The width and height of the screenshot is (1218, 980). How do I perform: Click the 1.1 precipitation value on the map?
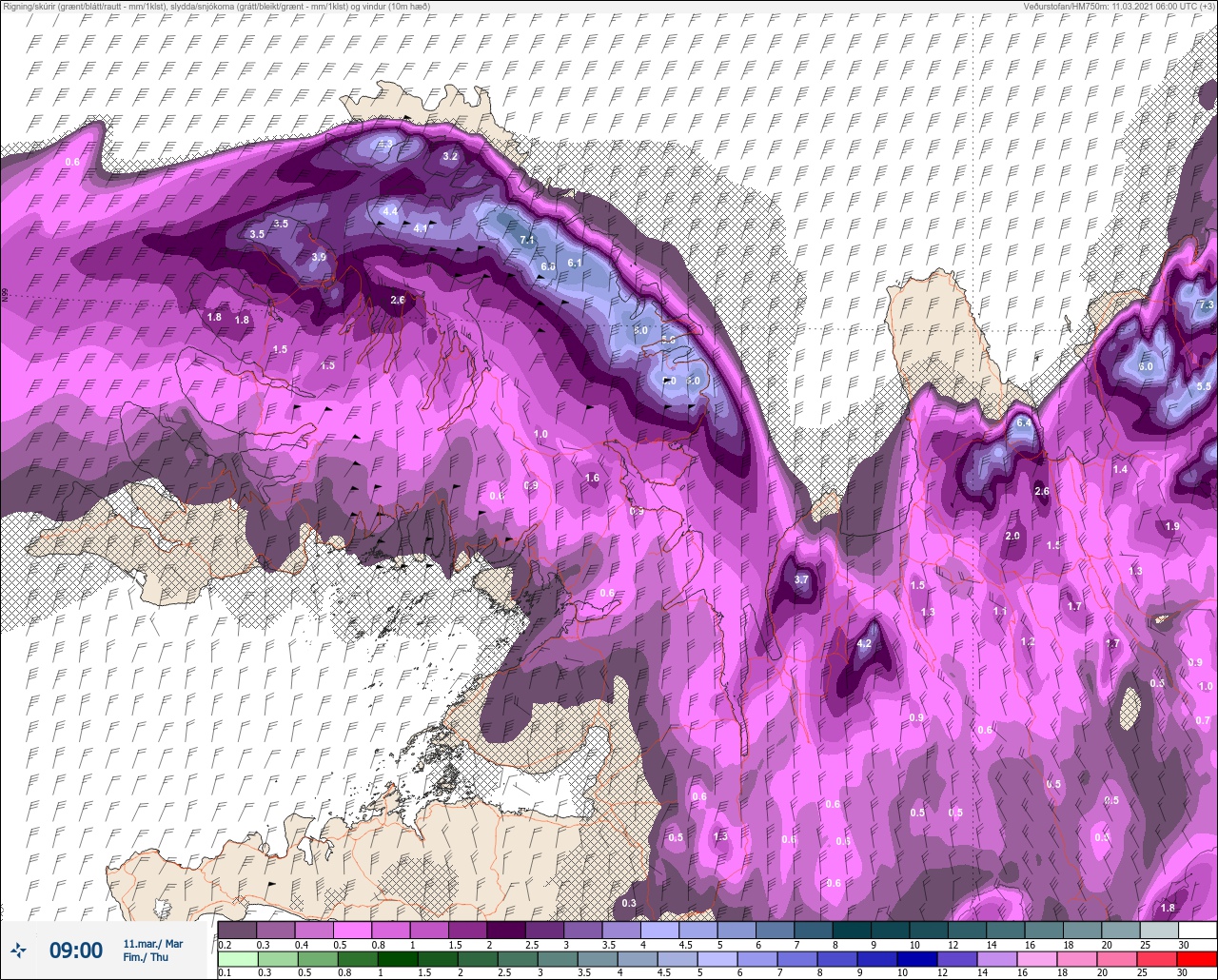click(x=1000, y=611)
